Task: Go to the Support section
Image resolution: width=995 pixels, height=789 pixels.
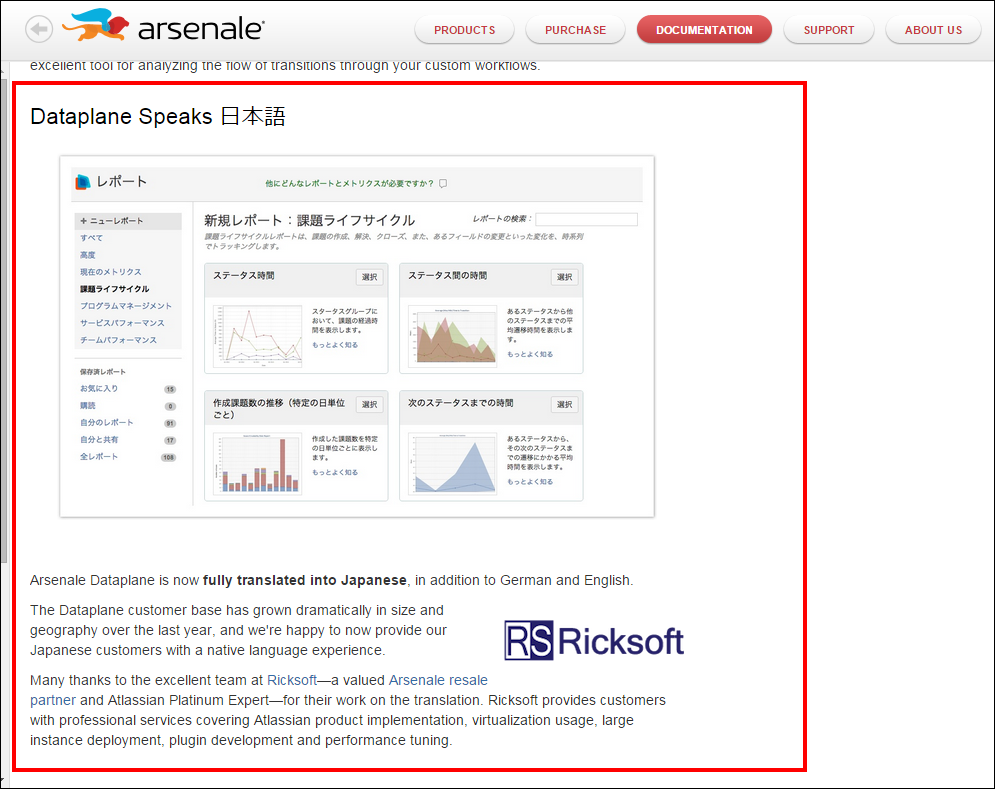Action: tap(829, 30)
